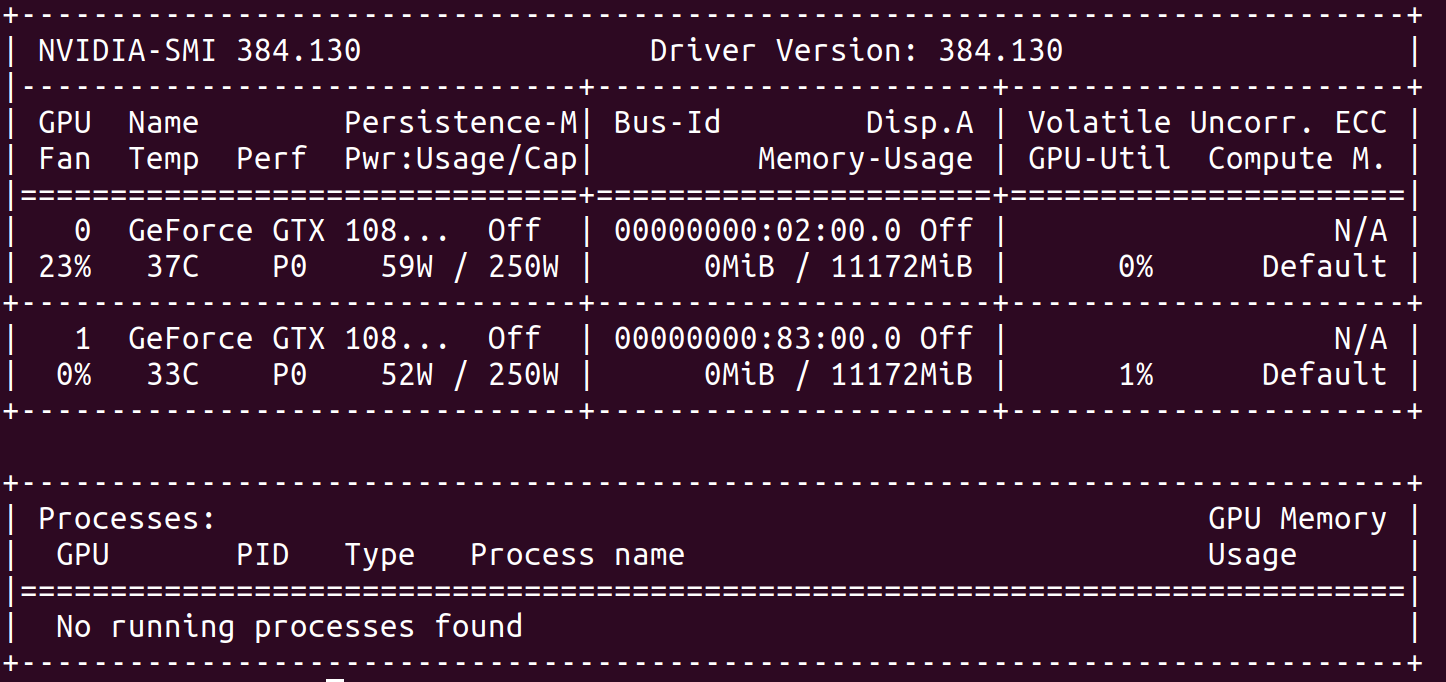
Task: Click the 1% GPU utilization value
Action: (1135, 375)
